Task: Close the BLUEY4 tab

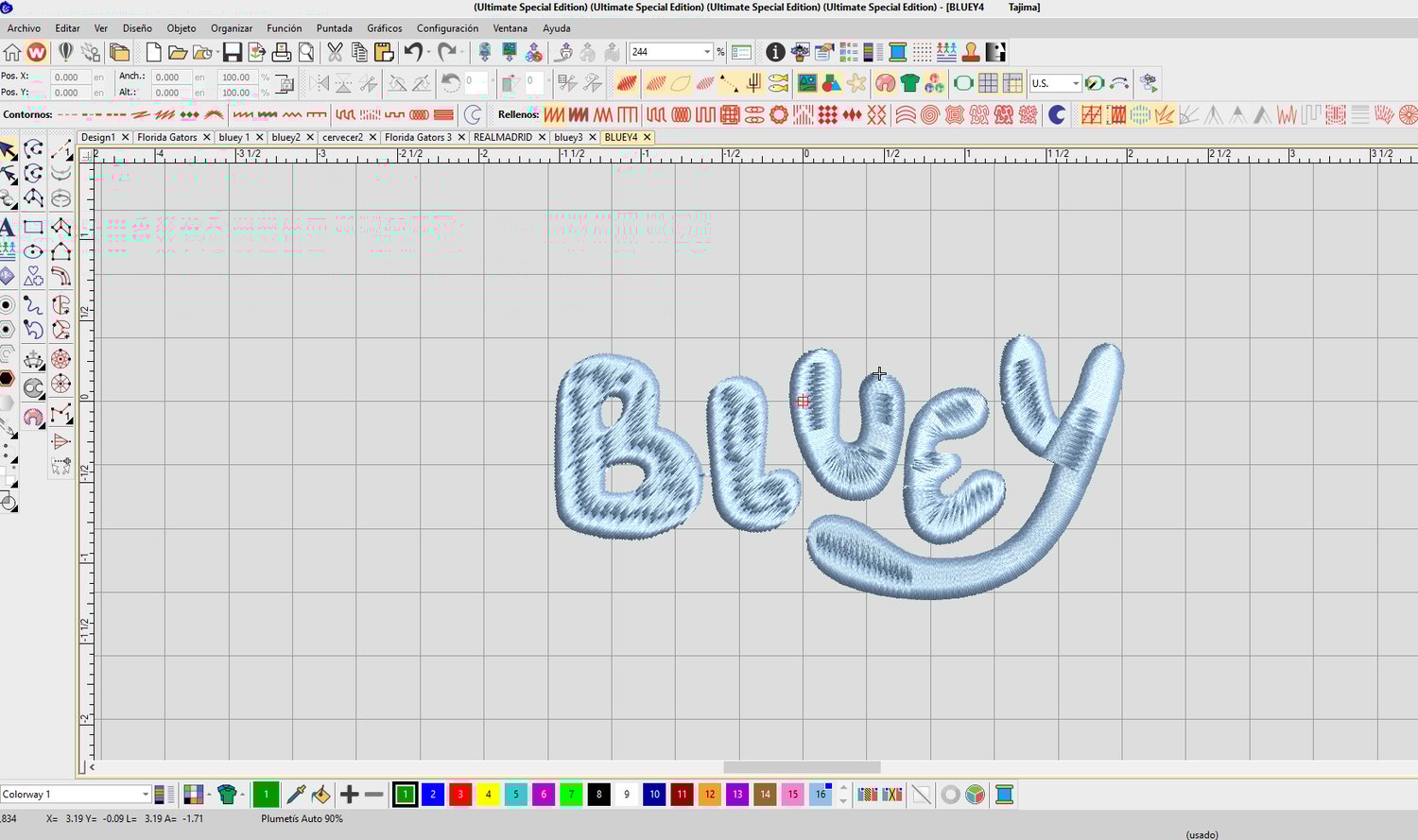Action: [647, 137]
